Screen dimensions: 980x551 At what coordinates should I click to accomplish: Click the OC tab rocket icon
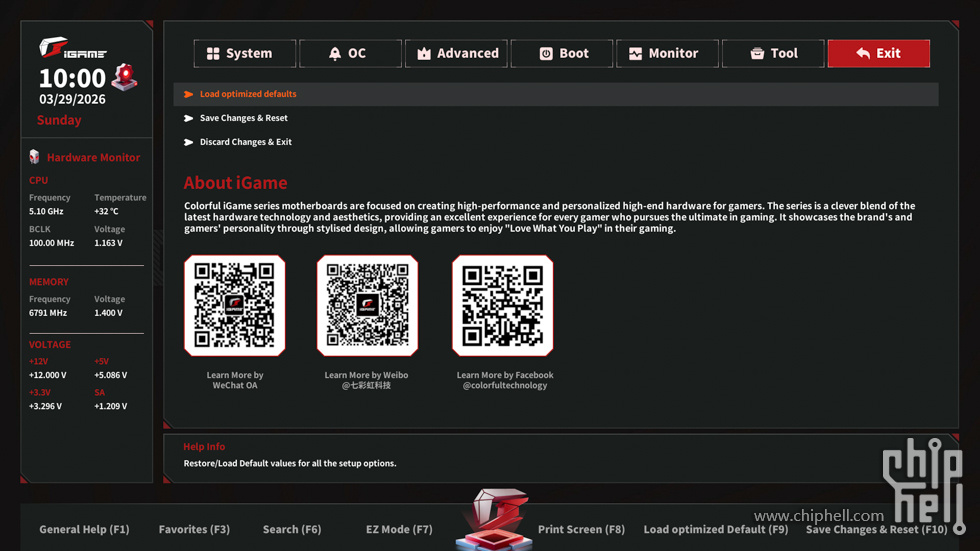click(x=335, y=54)
